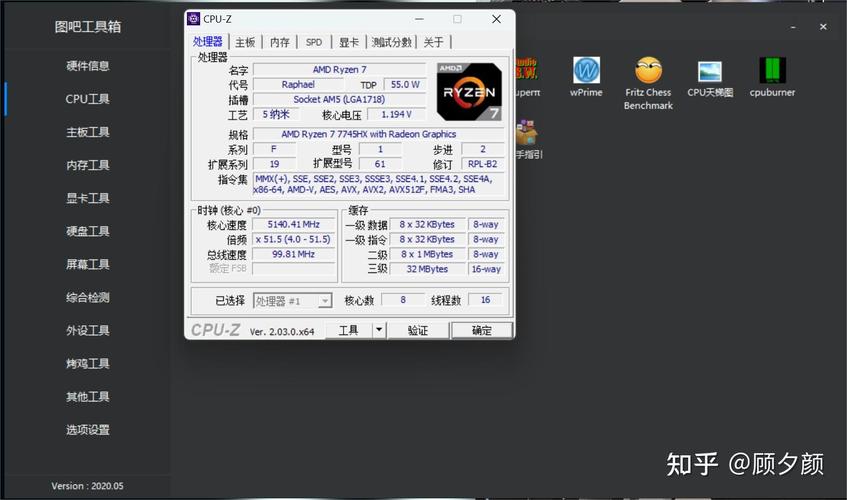This screenshot has width=847, height=500.
Task: Open the 硬盘工具 category
Action: [x=88, y=231]
